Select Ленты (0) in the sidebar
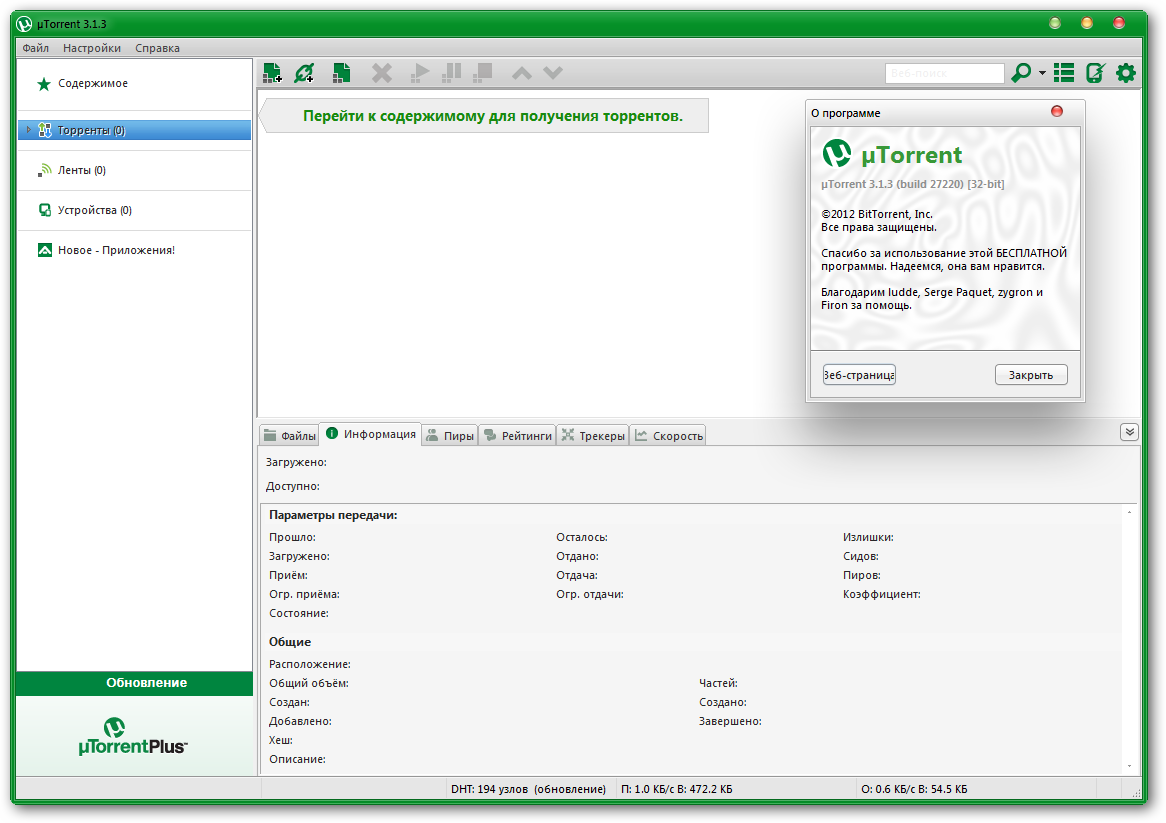 click(x=81, y=170)
